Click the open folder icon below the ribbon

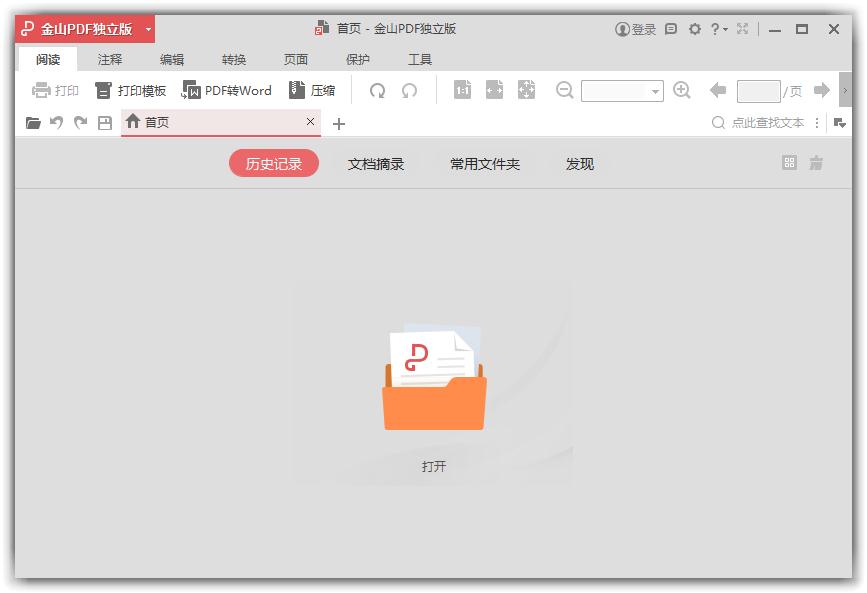click(x=32, y=122)
